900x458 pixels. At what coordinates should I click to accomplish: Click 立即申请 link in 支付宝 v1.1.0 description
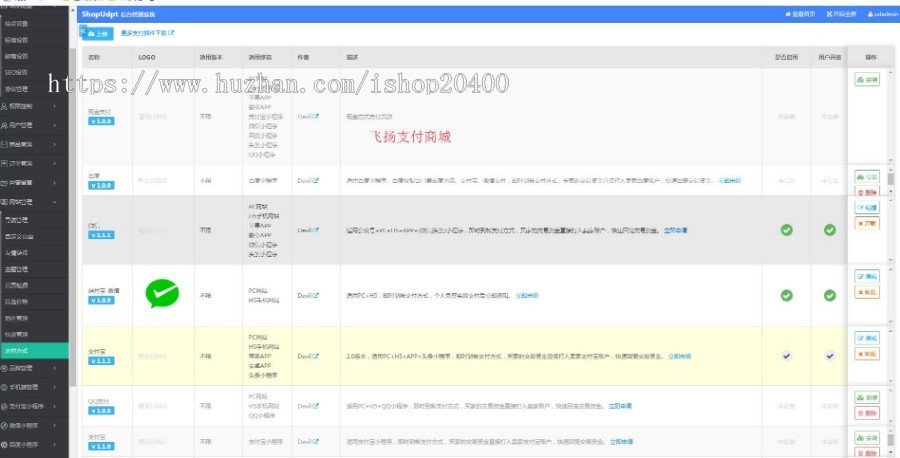621,441
